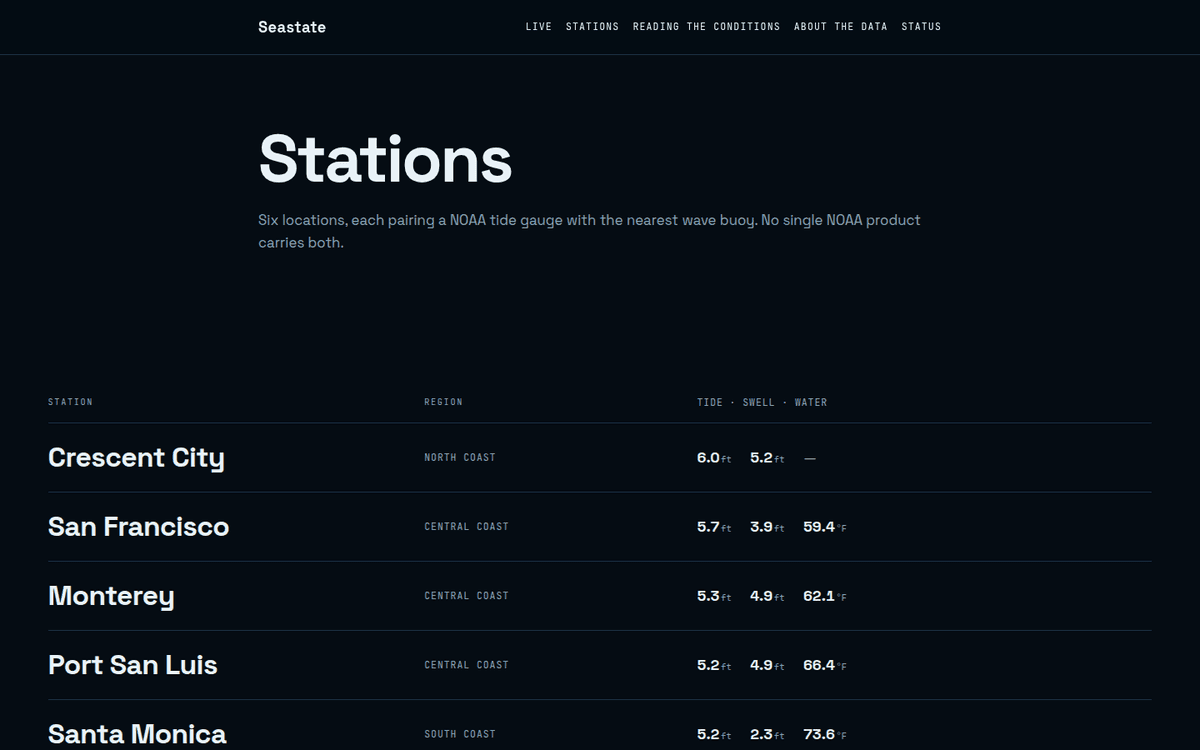The width and height of the screenshot is (1200, 750).
Task: Click Monterey swell value 4.9 ft
Action: point(767,596)
